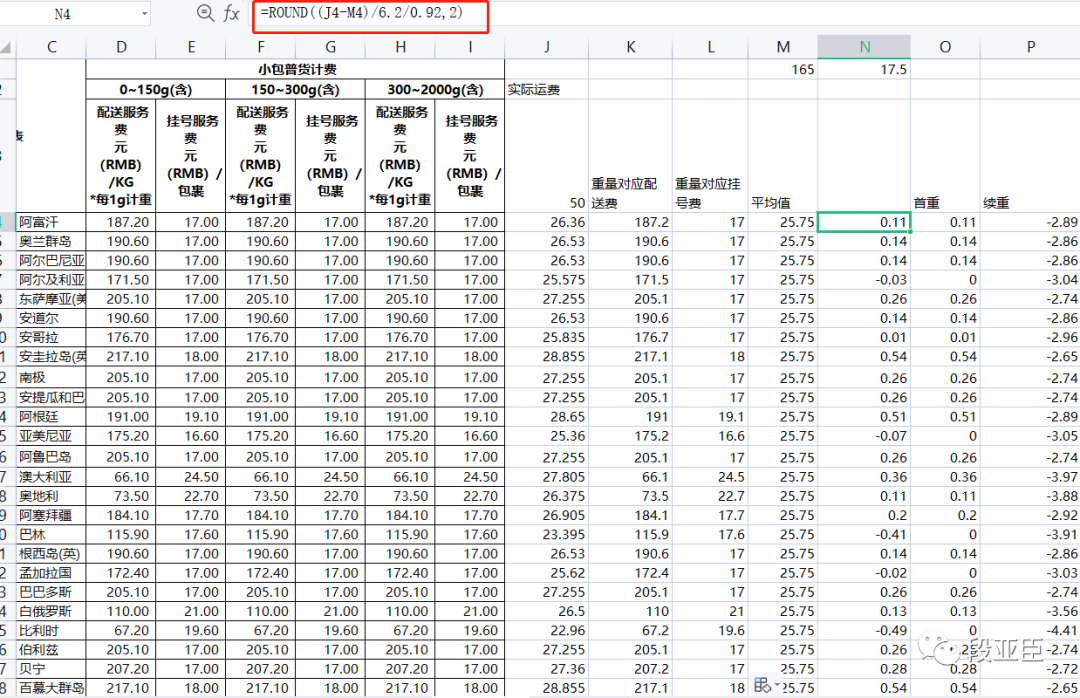Select column N header
The height and width of the screenshot is (698, 1080).
864,47
